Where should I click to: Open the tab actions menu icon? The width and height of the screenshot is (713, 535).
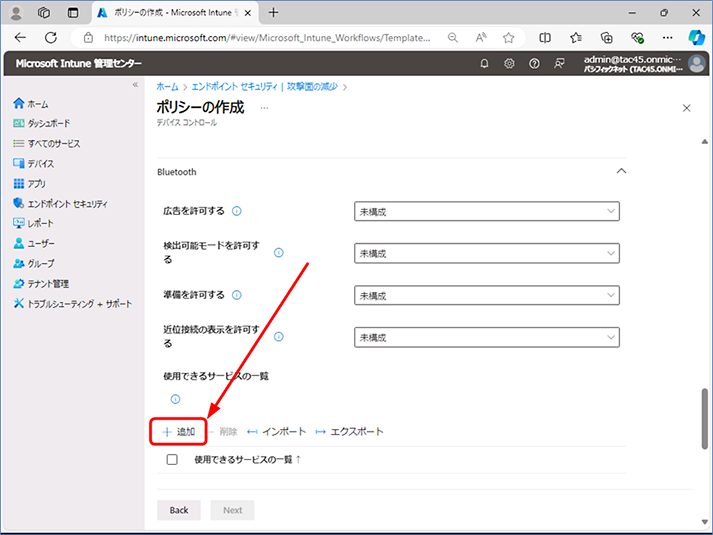tap(73, 13)
